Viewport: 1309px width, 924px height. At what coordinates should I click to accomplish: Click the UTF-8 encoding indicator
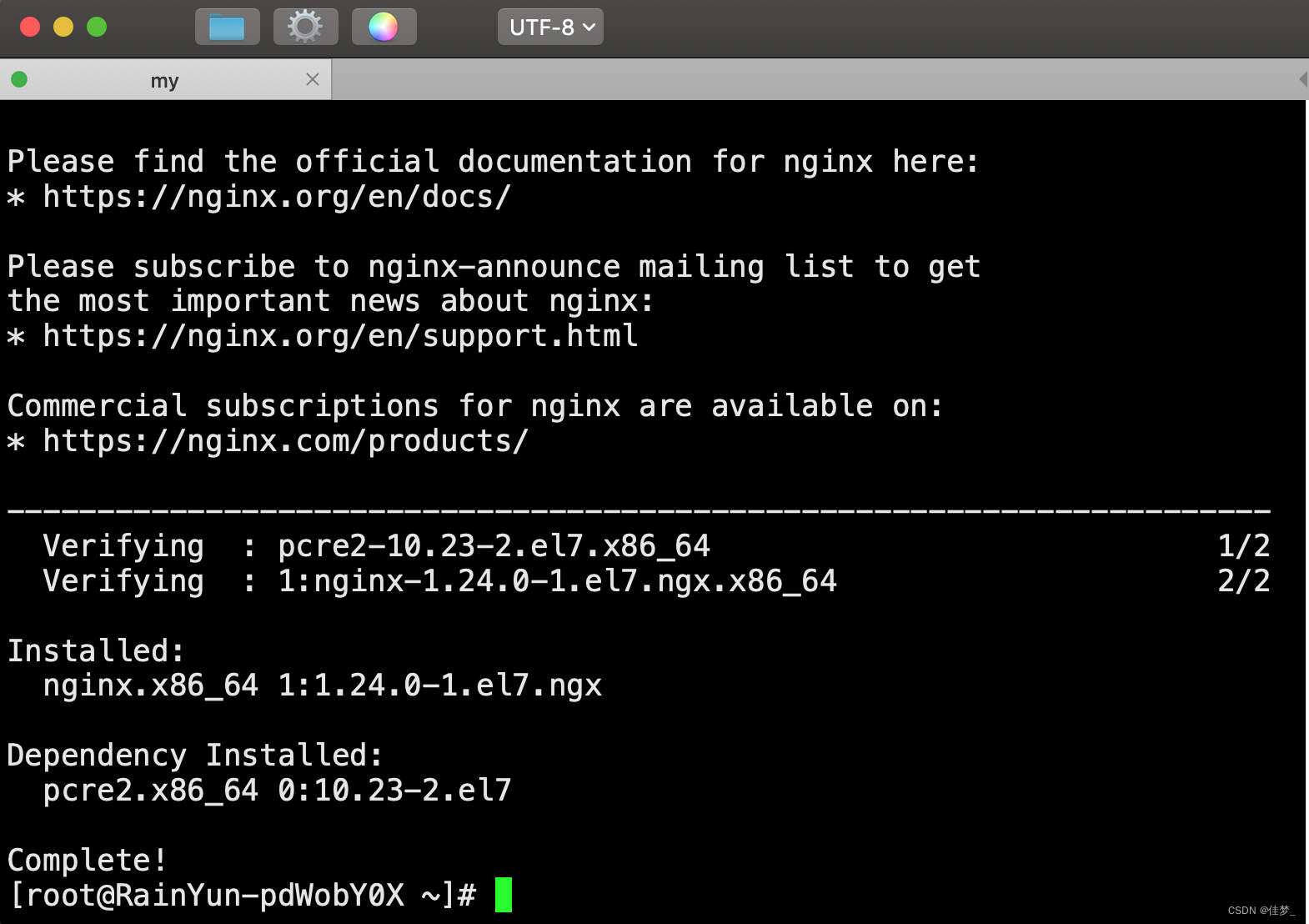click(542, 26)
